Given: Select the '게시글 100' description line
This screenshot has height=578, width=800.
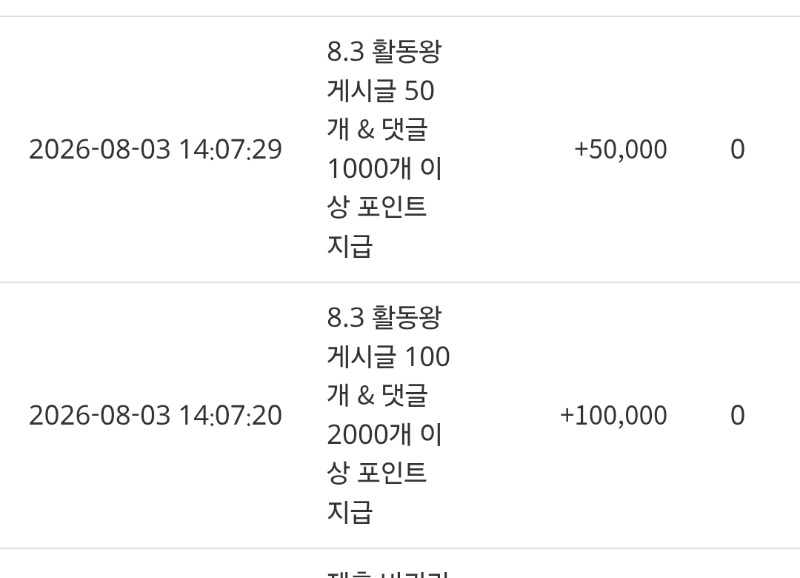Looking at the screenshot, I should pos(388,357).
